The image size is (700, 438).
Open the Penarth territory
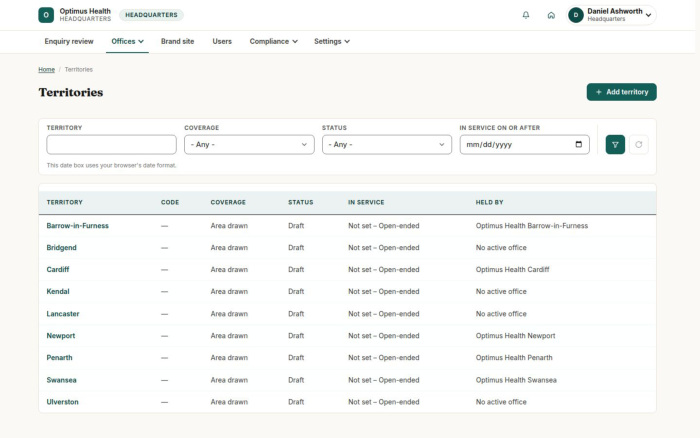coord(59,358)
